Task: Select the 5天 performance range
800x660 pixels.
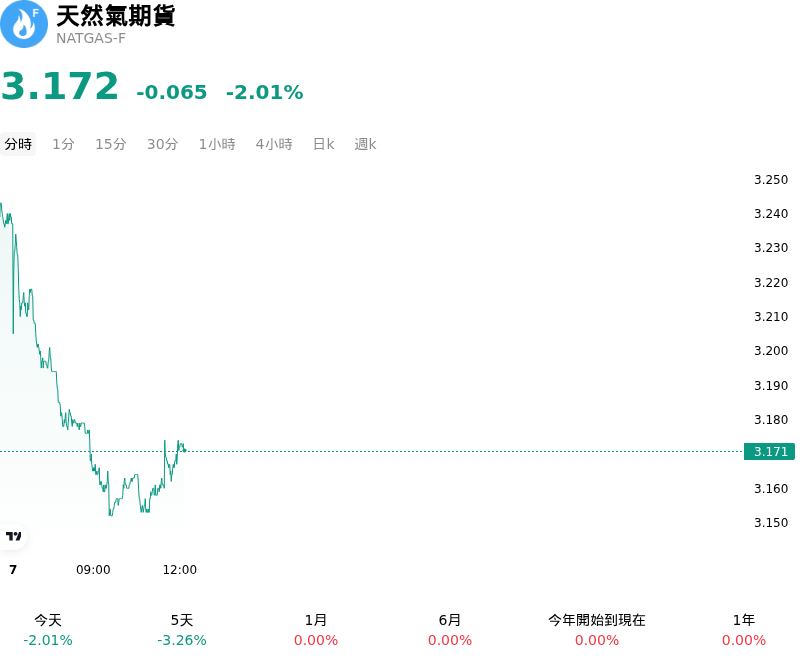Action: (x=182, y=630)
